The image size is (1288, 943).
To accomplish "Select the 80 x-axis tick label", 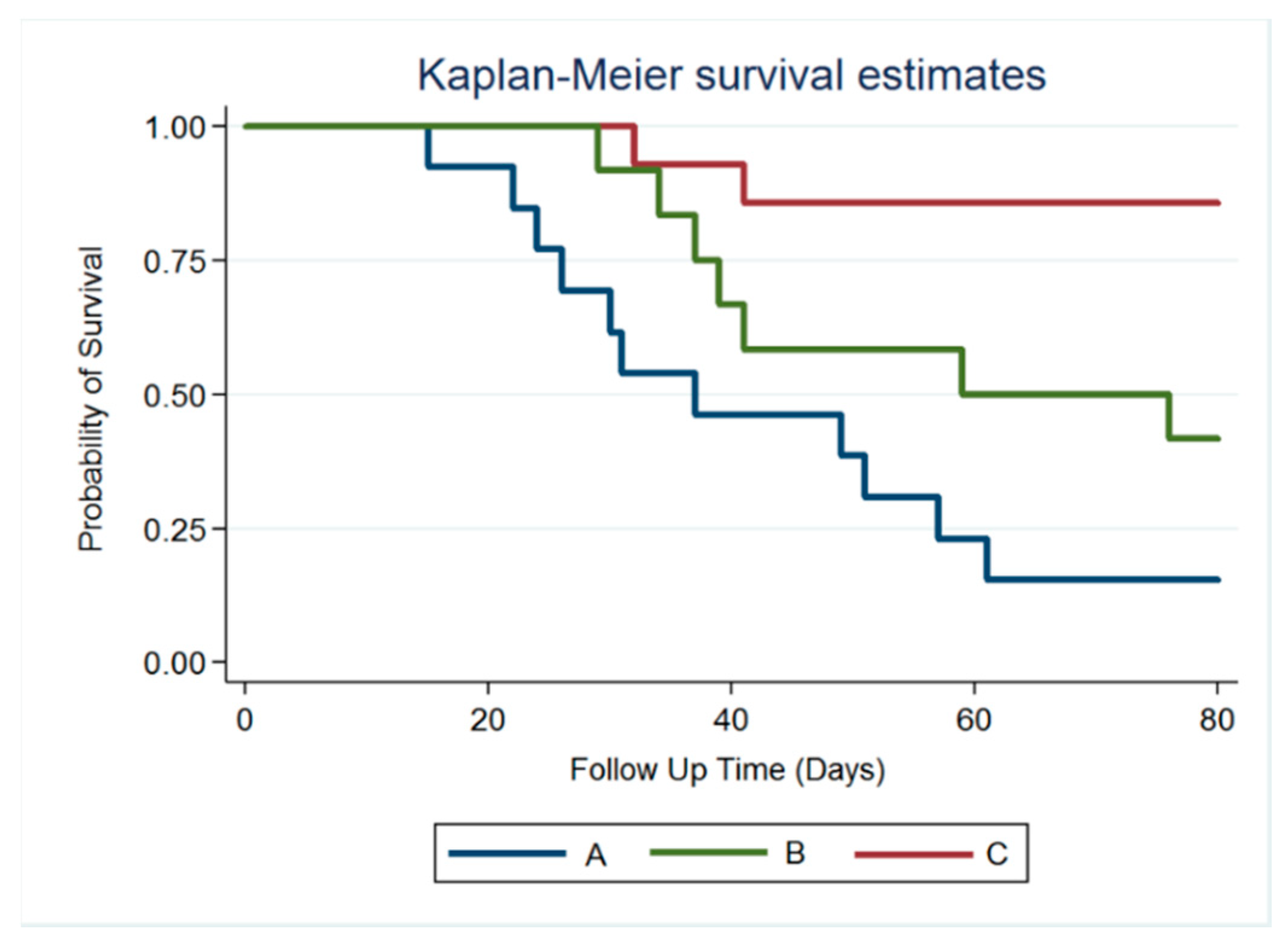I will coord(1217,720).
